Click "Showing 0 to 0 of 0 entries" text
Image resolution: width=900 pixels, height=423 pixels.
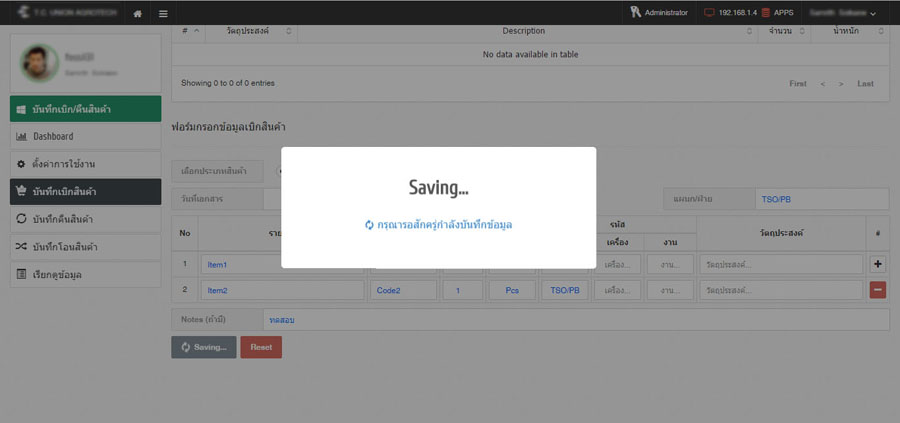click(228, 83)
